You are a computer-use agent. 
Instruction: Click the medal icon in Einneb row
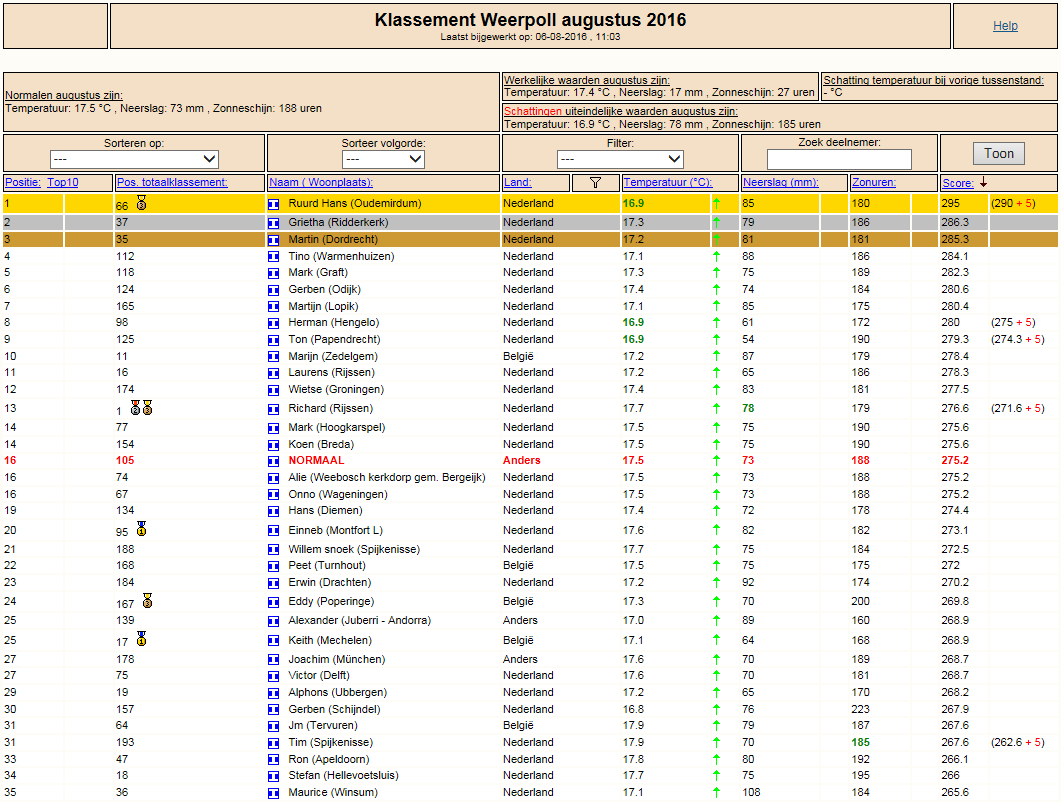pos(141,529)
